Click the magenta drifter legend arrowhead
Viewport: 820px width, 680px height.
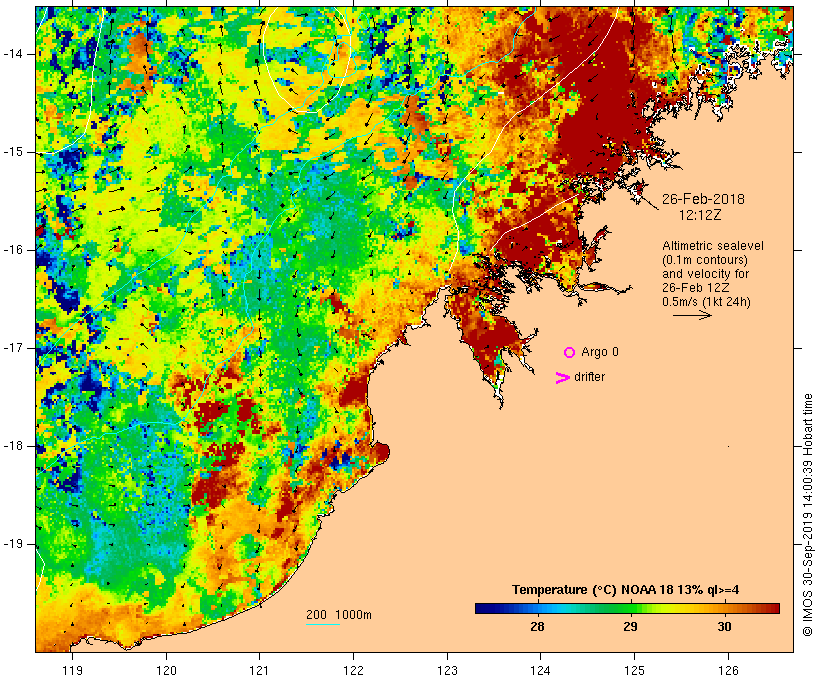(x=563, y=378)
